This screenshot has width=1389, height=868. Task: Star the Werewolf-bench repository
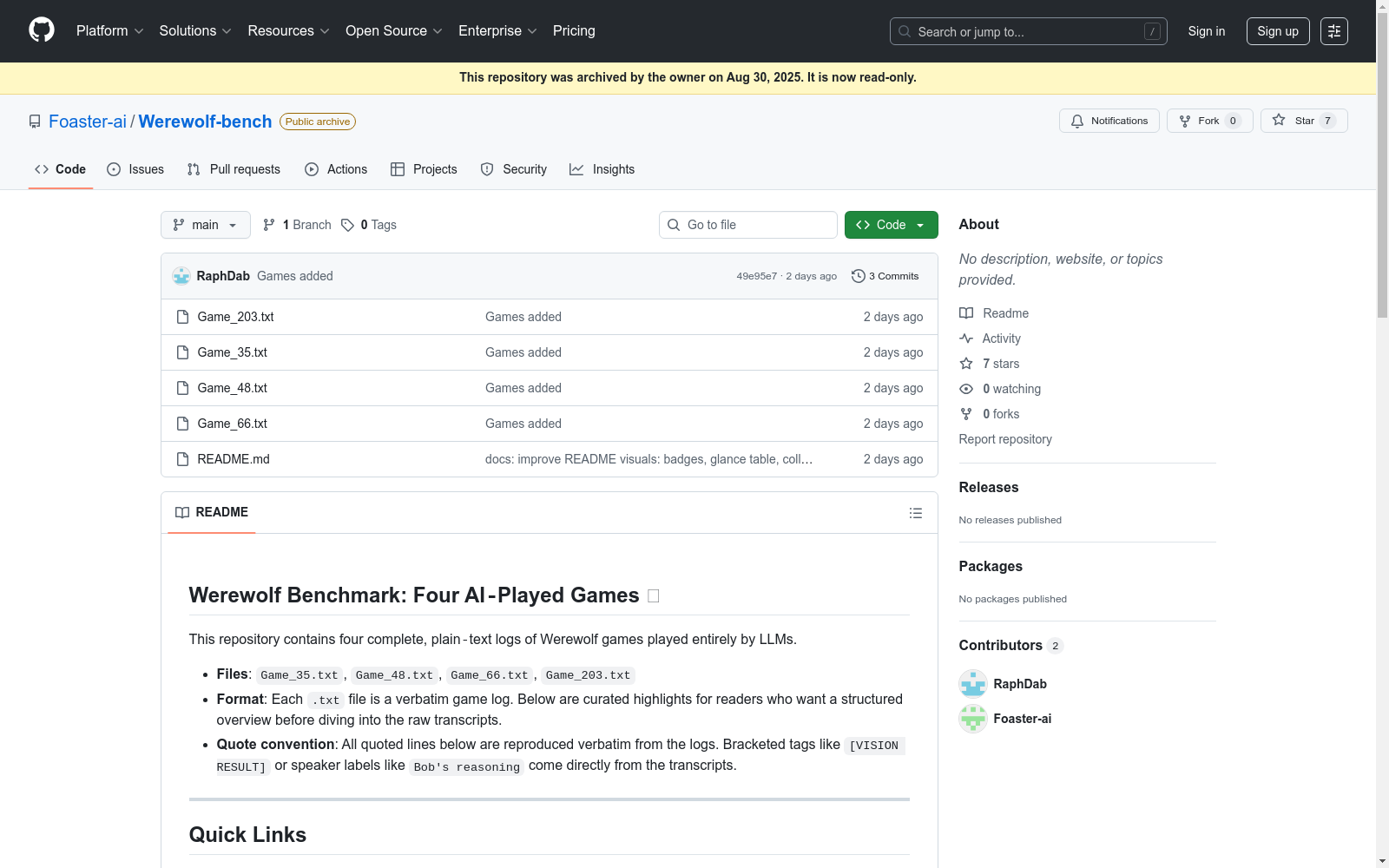click(1303, 121)
